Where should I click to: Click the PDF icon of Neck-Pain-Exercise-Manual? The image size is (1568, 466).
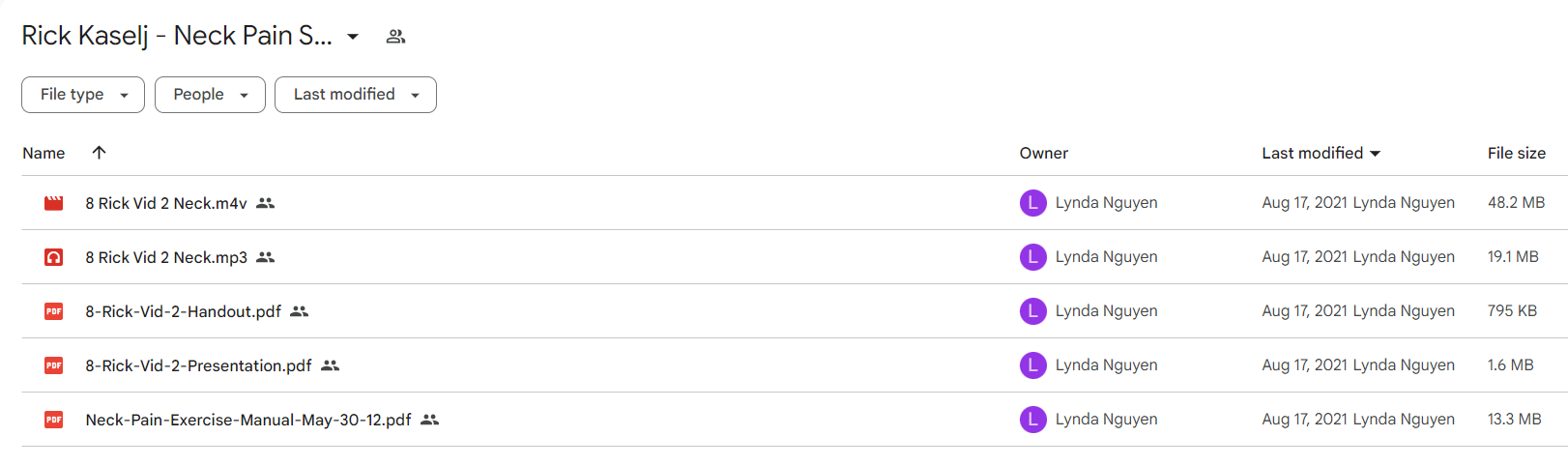coord(54,420)
